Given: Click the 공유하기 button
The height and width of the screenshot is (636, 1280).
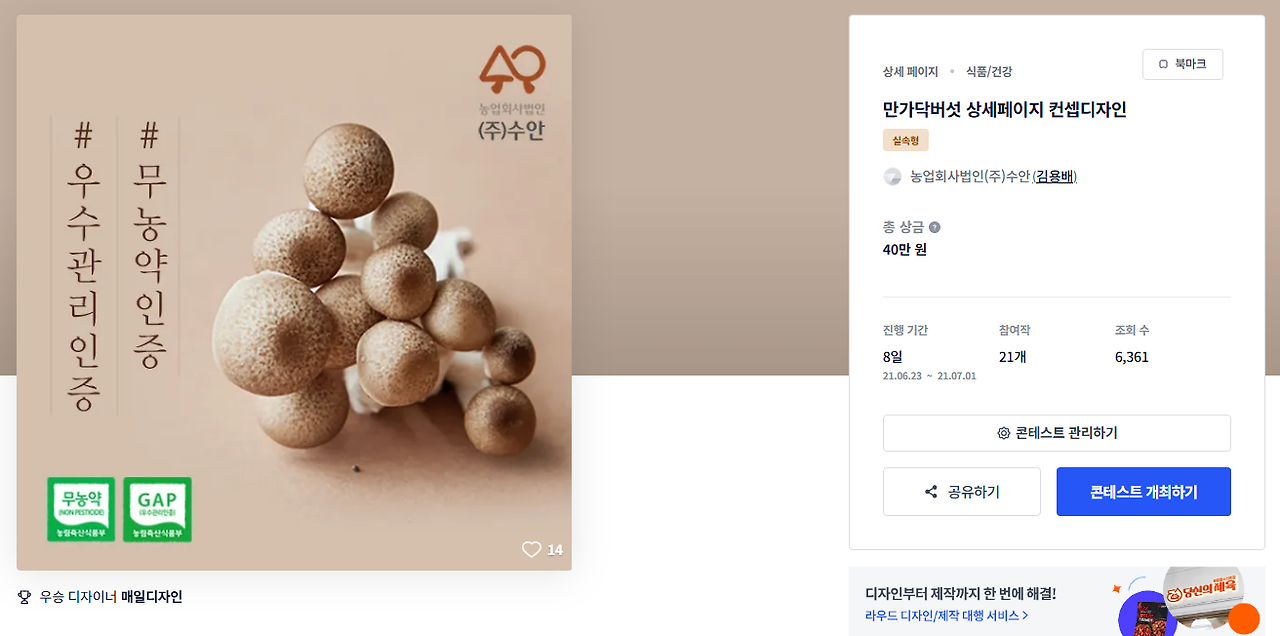Looking at the screenshot, I should pyautogui.click(x=962, y=492).
